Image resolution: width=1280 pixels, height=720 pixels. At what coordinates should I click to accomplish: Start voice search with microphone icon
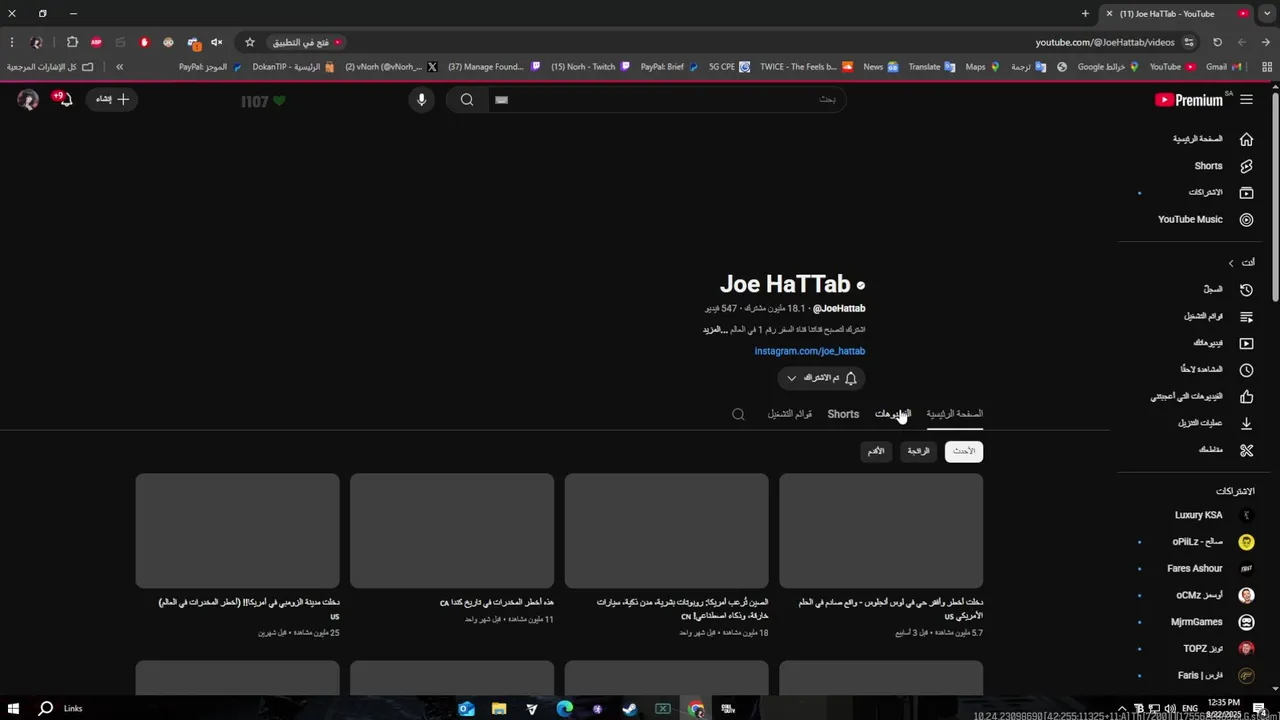pos(421,99)
